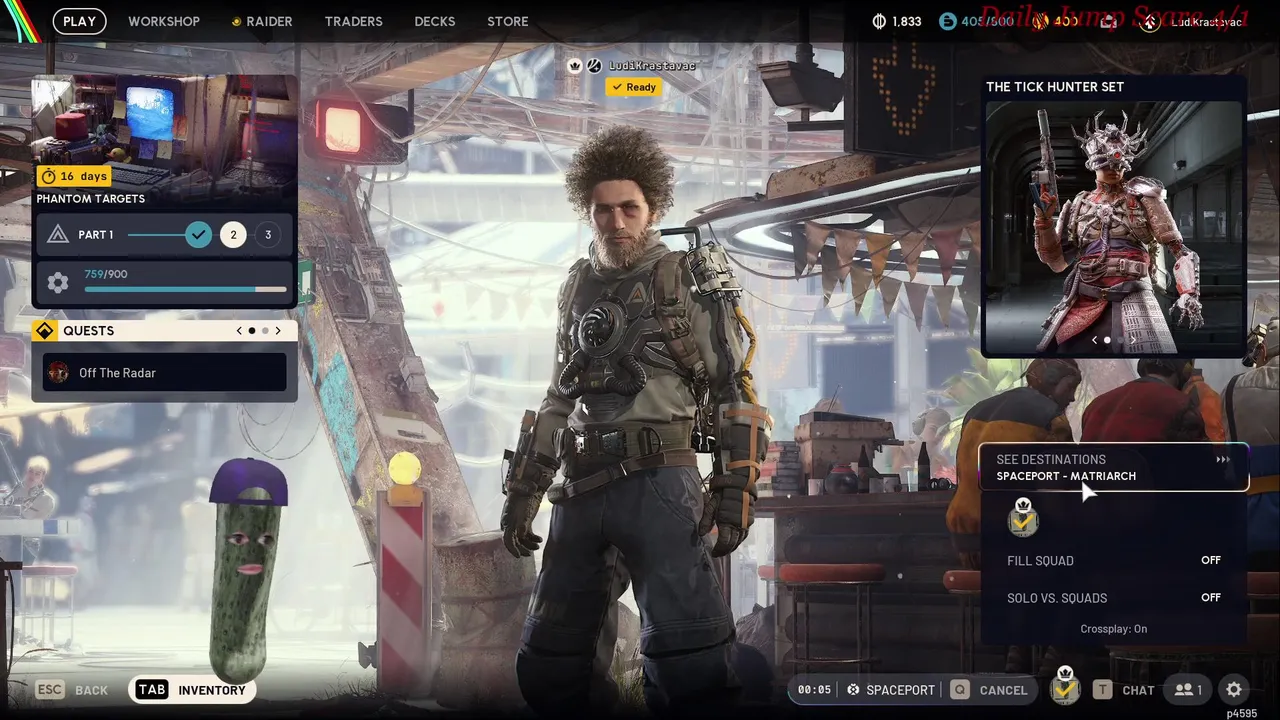The width and height of the screenshot is (1280, 720).
Task: Open the gift box icon in top bar
Action: 1108,21
